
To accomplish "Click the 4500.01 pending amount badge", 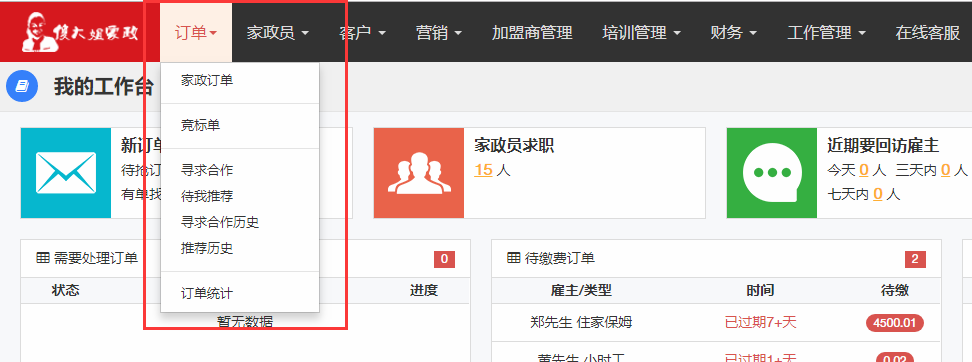I will point(895,323).
